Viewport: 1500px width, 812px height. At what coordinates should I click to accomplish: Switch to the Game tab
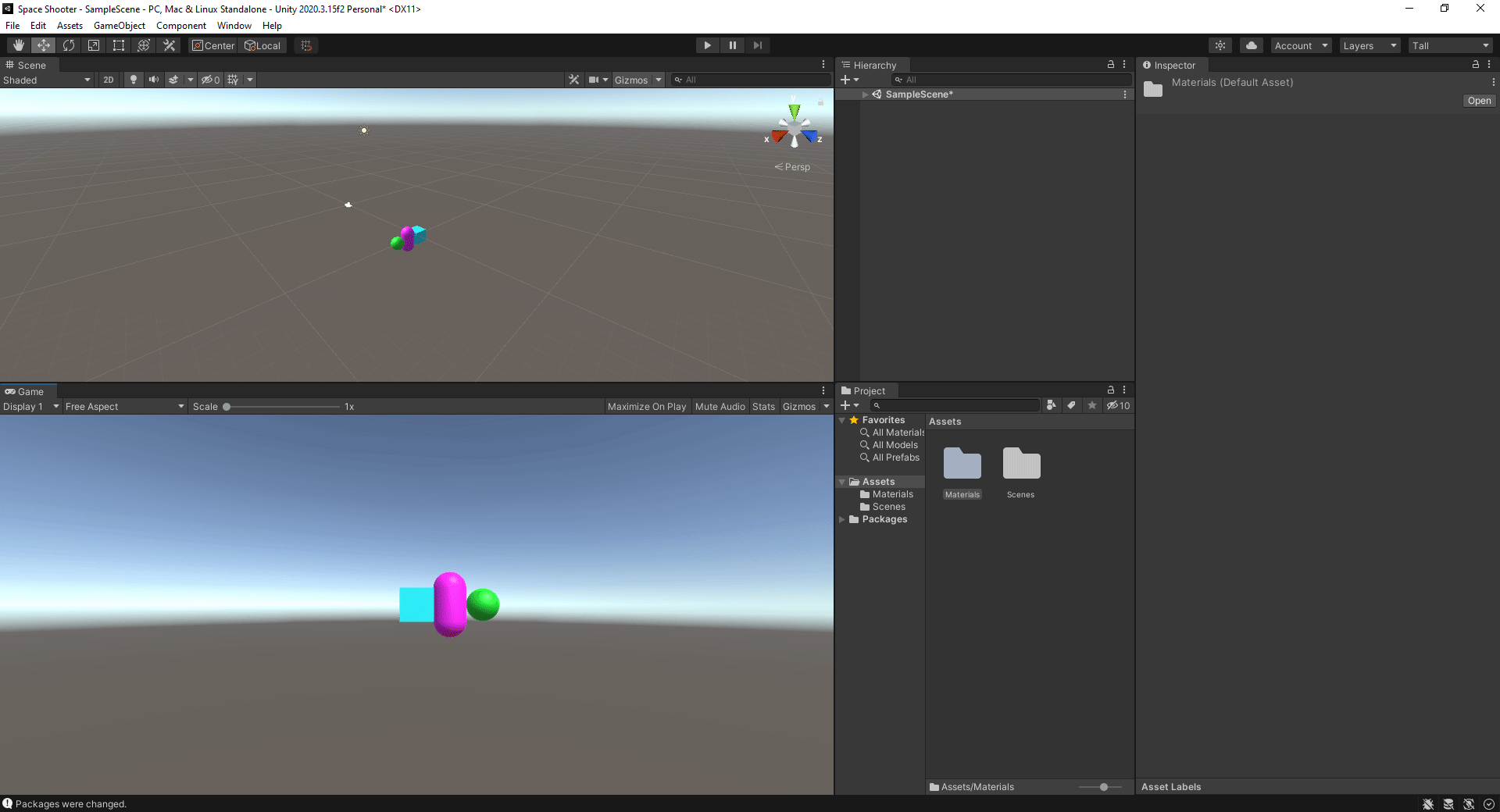coord(27,390)
